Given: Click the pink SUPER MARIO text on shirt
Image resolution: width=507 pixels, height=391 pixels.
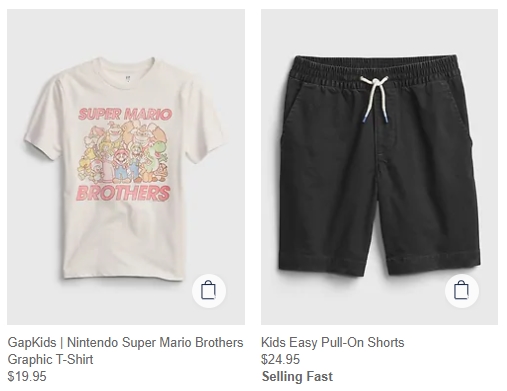Looking at the screenshot, I should coord(125,114).
